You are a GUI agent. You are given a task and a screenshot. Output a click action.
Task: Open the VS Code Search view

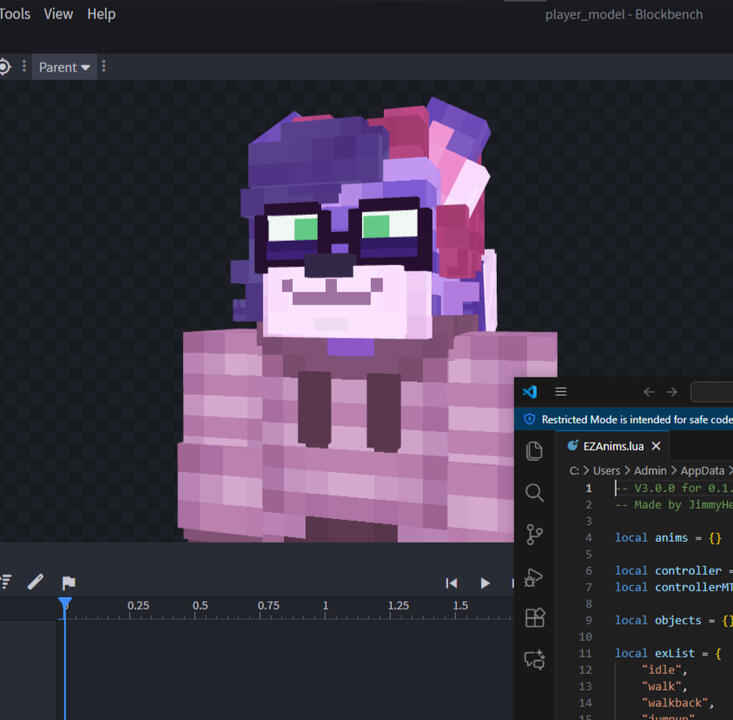(x=534, y=493)
